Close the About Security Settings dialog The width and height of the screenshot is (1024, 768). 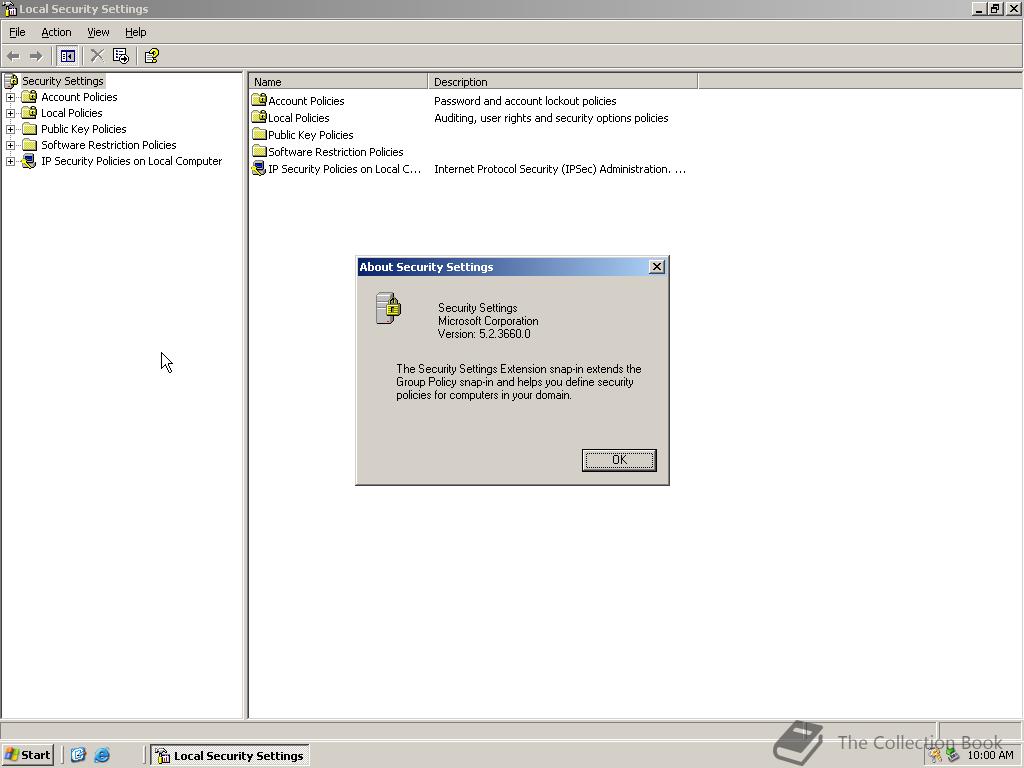[657, 266]
